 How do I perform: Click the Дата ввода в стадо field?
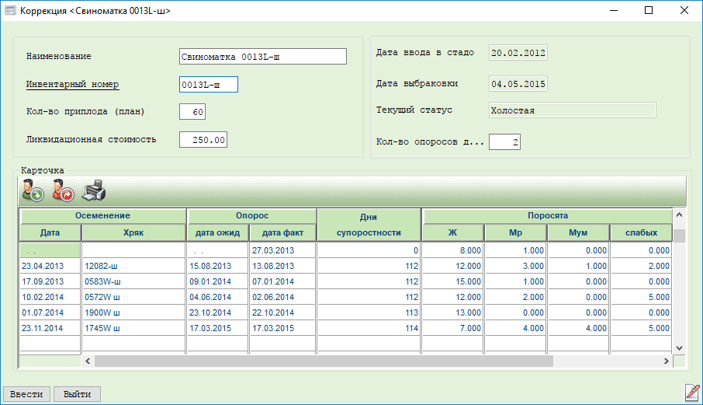pyautogui.click(x=517, y=52)
